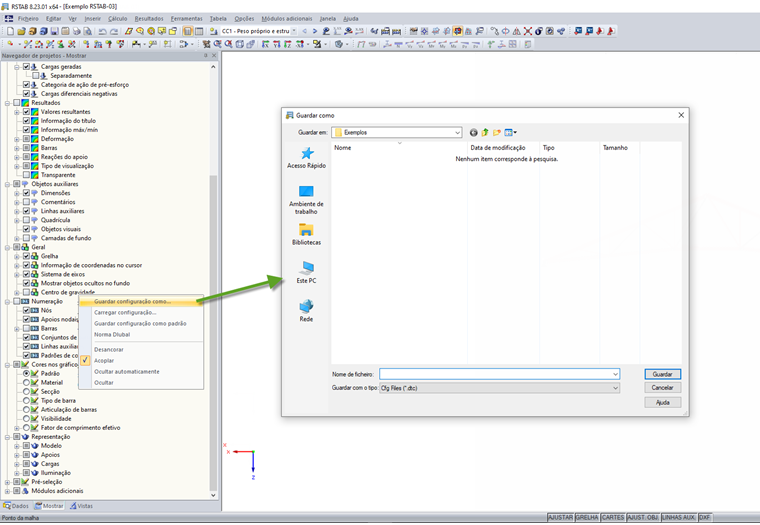
Task: Set view in Z direction icon
Action: 287,44
